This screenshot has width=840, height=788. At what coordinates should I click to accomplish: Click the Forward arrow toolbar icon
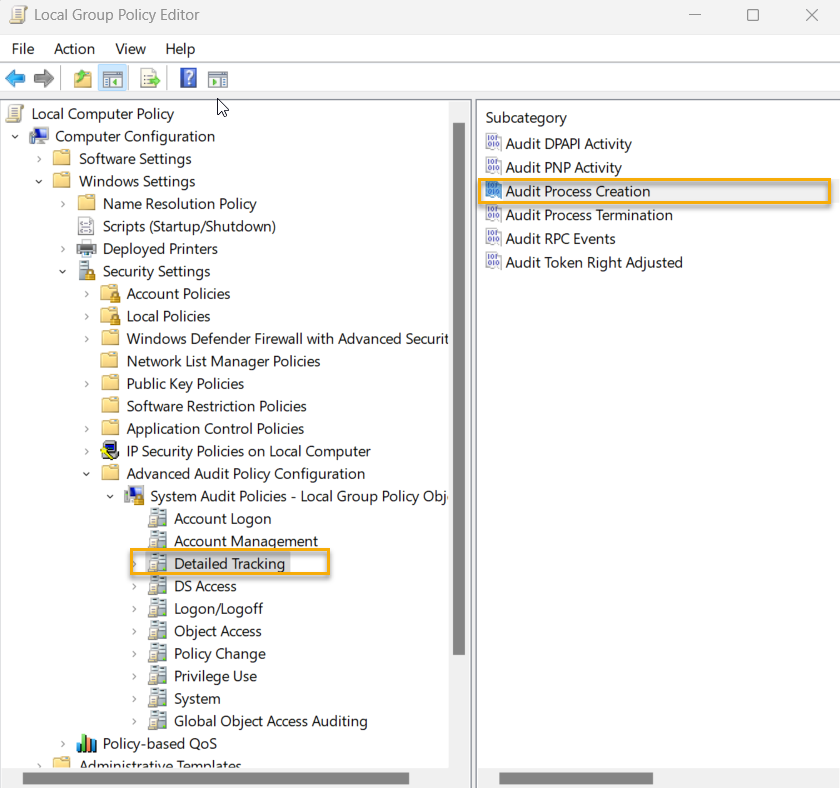[x=44, y=78]
